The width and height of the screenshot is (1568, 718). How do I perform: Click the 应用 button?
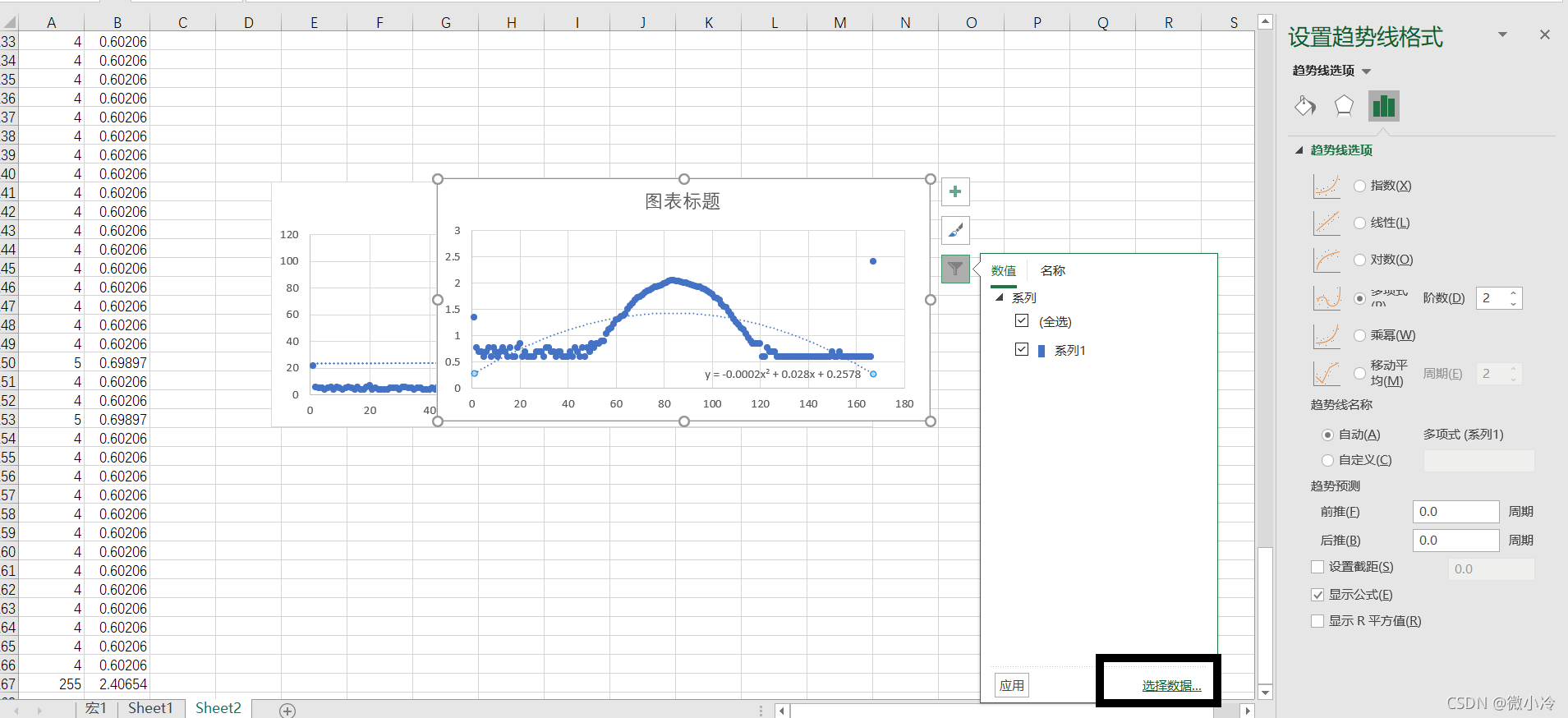coord(1012,685)
